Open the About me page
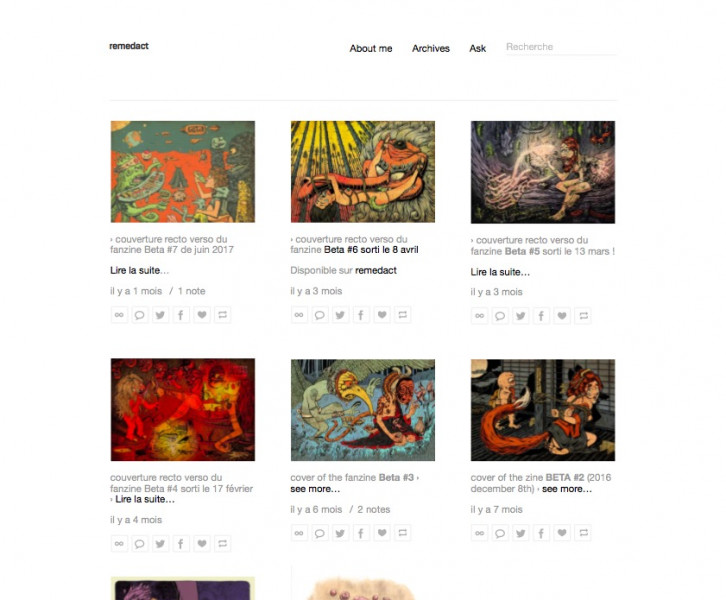Viewport: 726px width, 600px height. (371, 48)
